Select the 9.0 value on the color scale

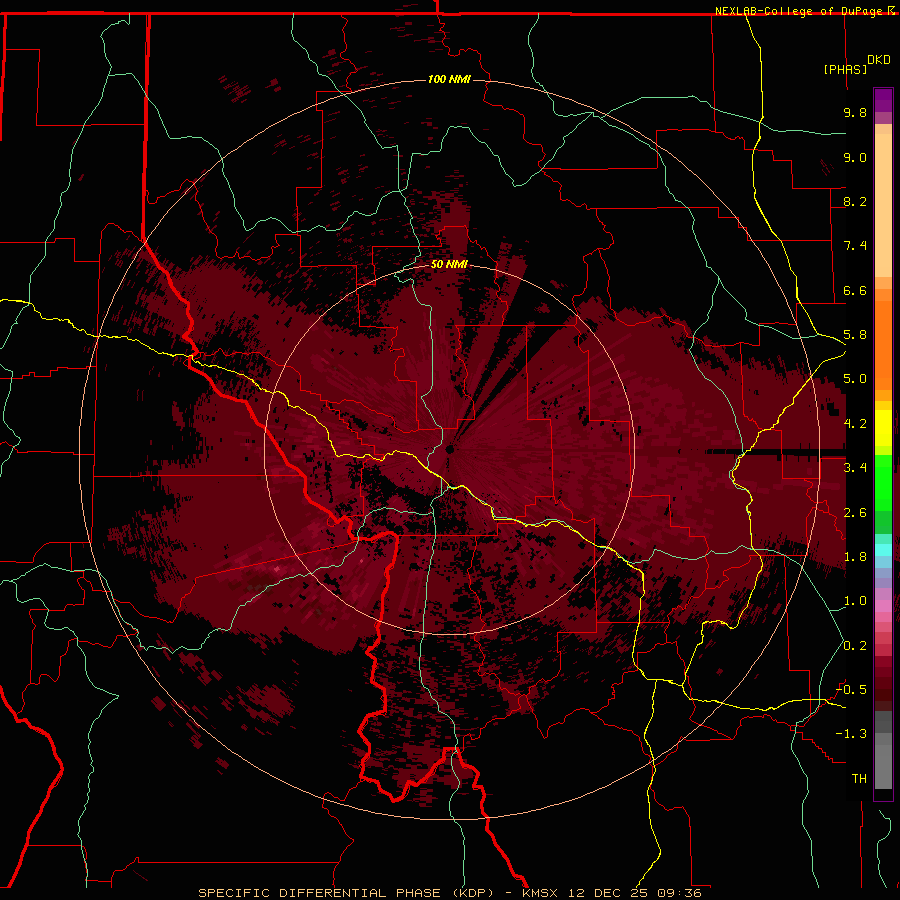855,157
